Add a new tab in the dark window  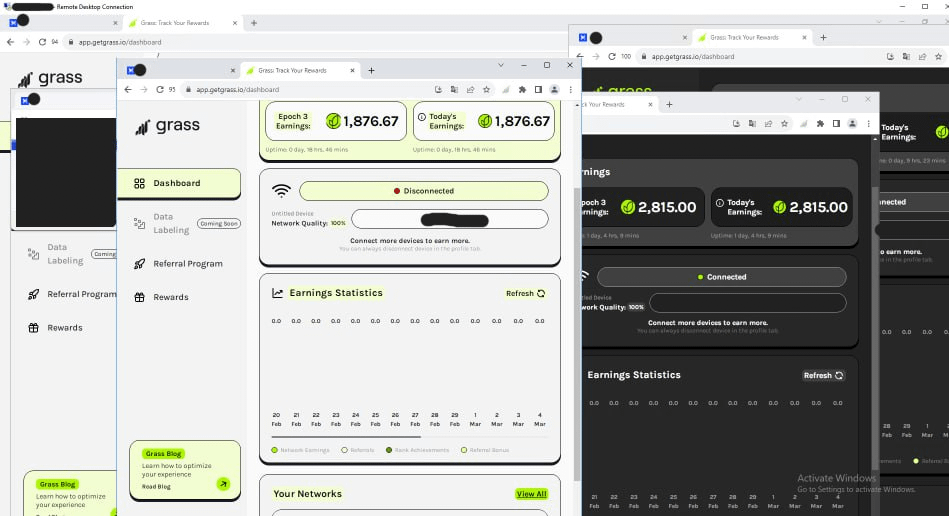[x=669, y=105]
